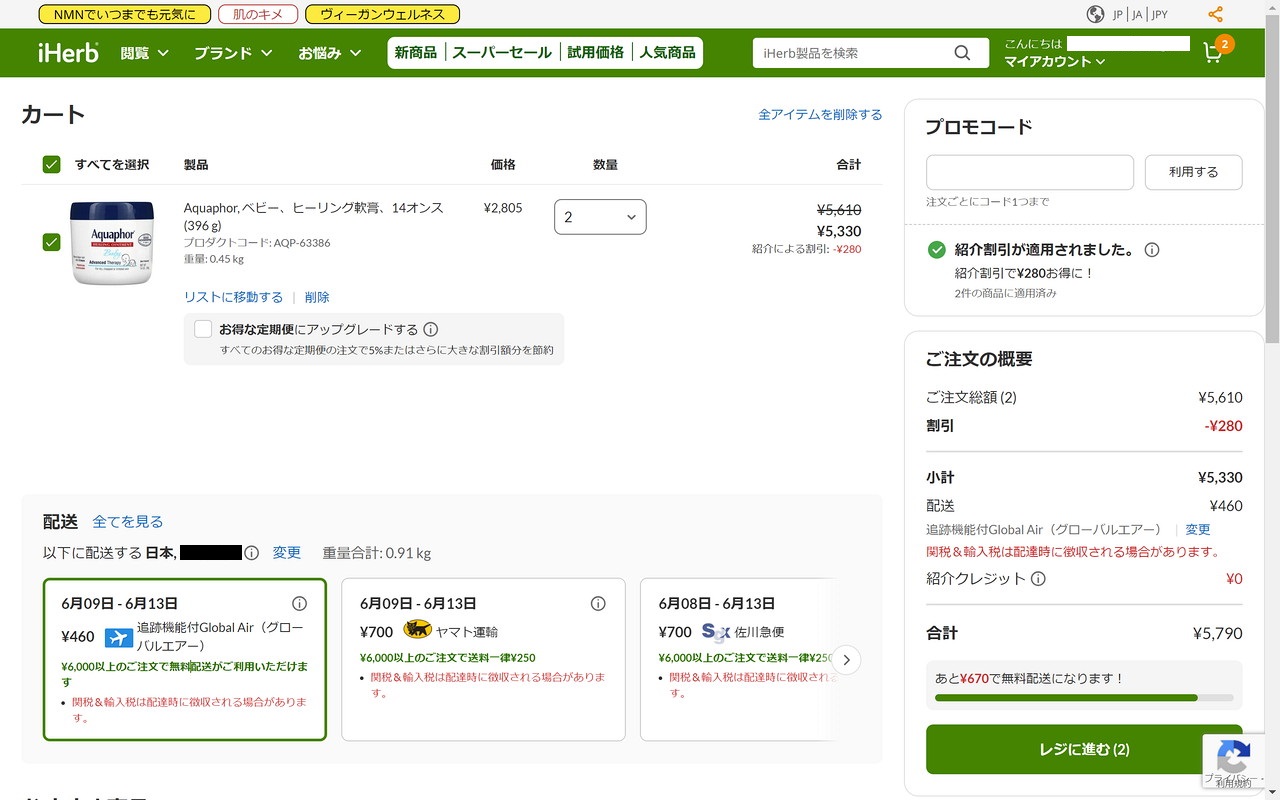Click the next arrow on shipping carousel

[846, 660]
